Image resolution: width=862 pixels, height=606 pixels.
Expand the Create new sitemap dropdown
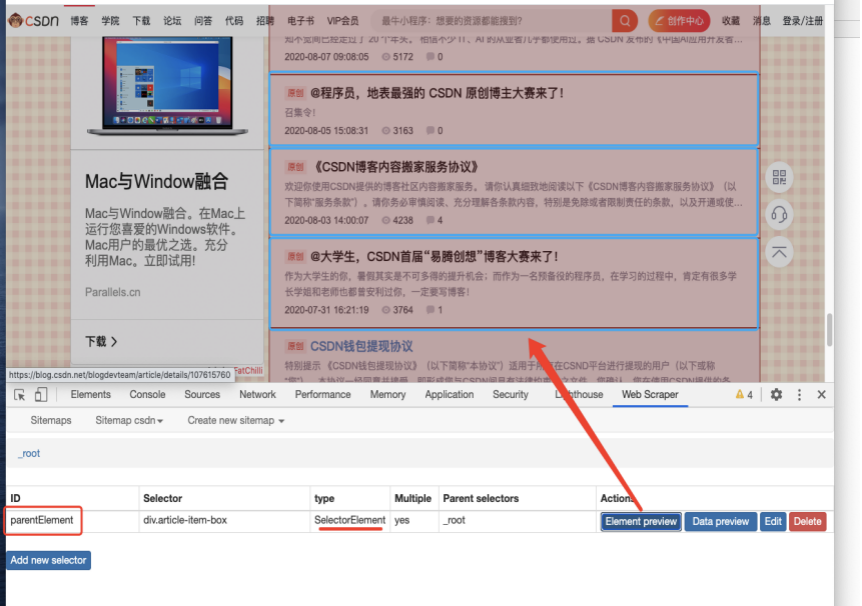[x=235, y=420]
